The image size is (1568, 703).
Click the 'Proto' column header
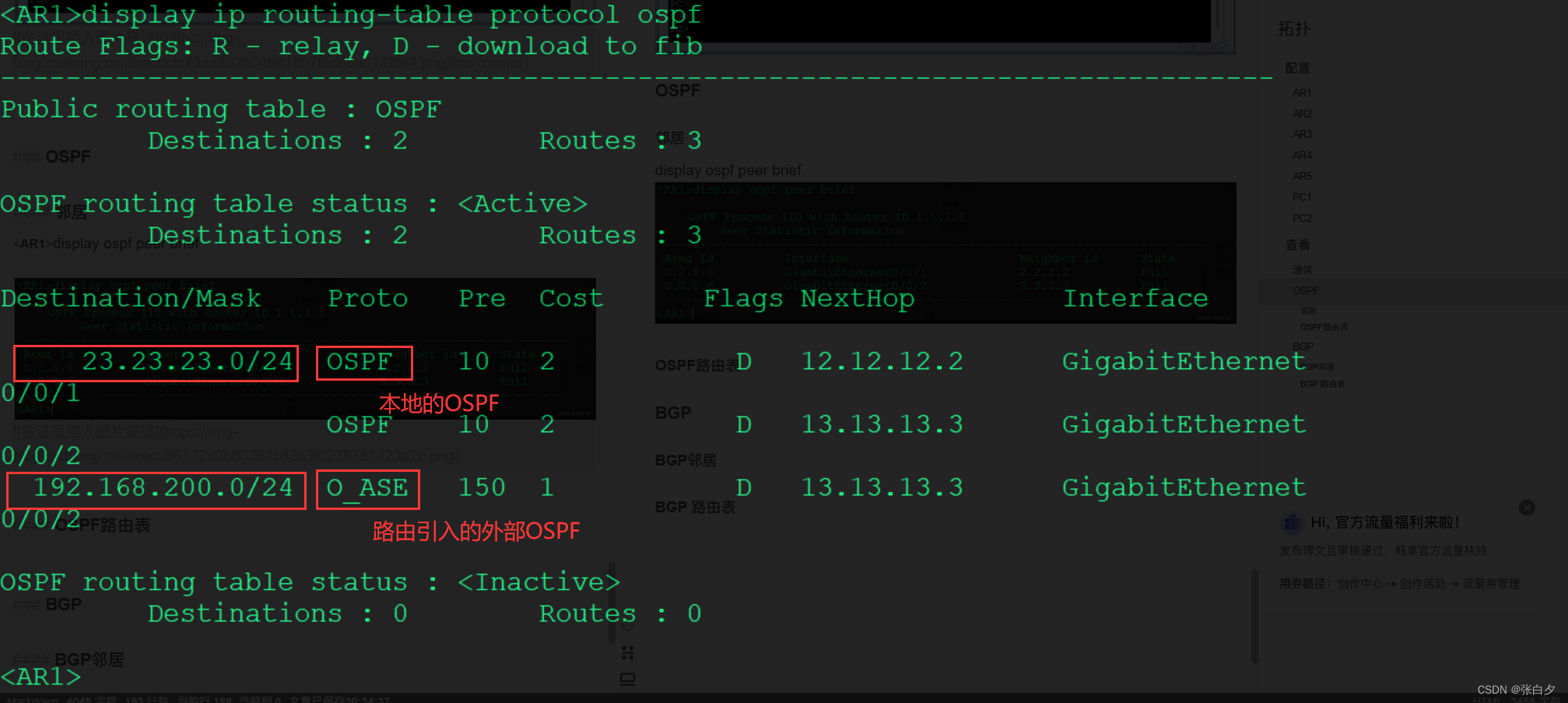[x=368, y=298]
